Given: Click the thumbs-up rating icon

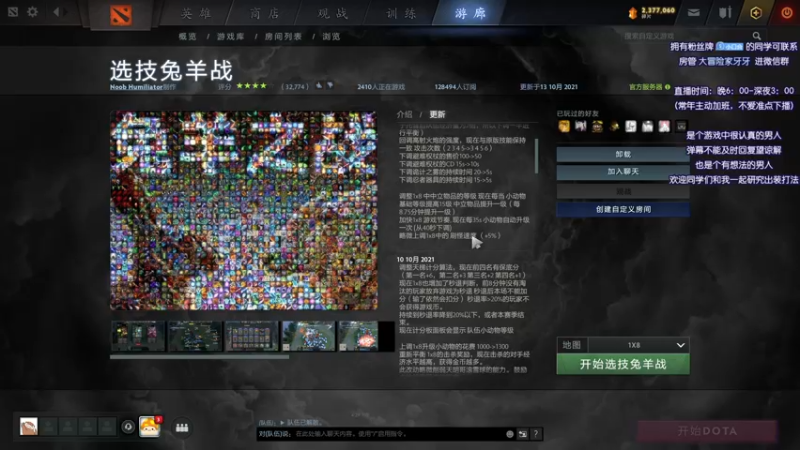Looking at the screenshot, I should (x=319, y=86).
